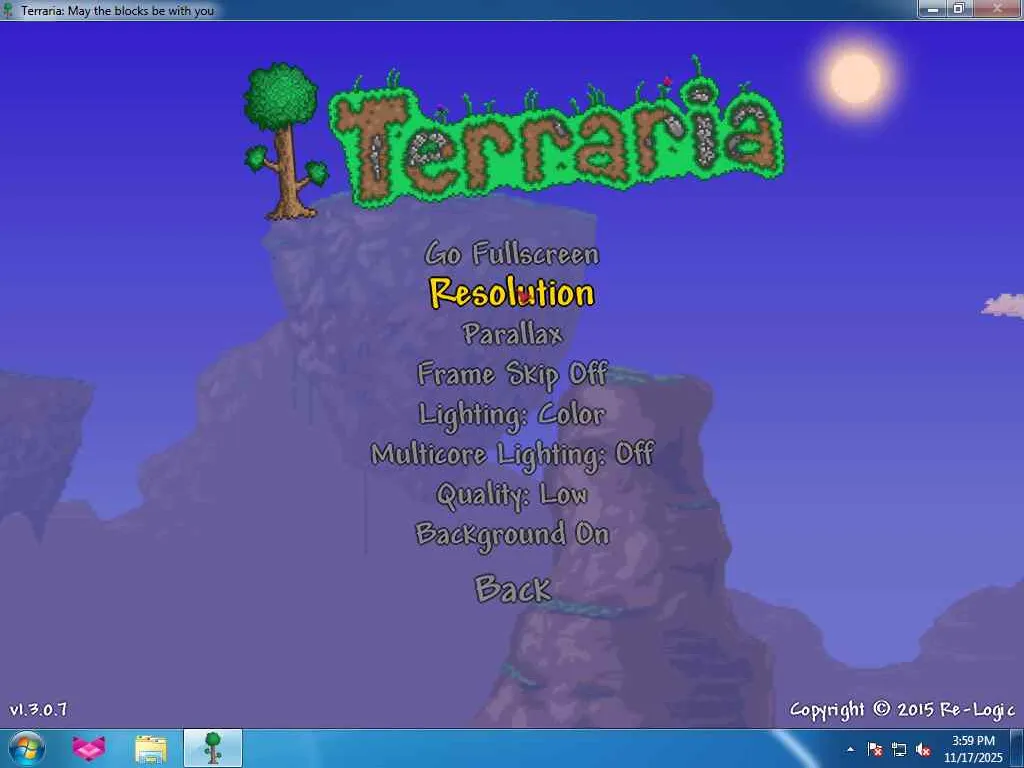Go Back to previous menu
This screenshot has height=768, width=1024.
pos(513,588)
